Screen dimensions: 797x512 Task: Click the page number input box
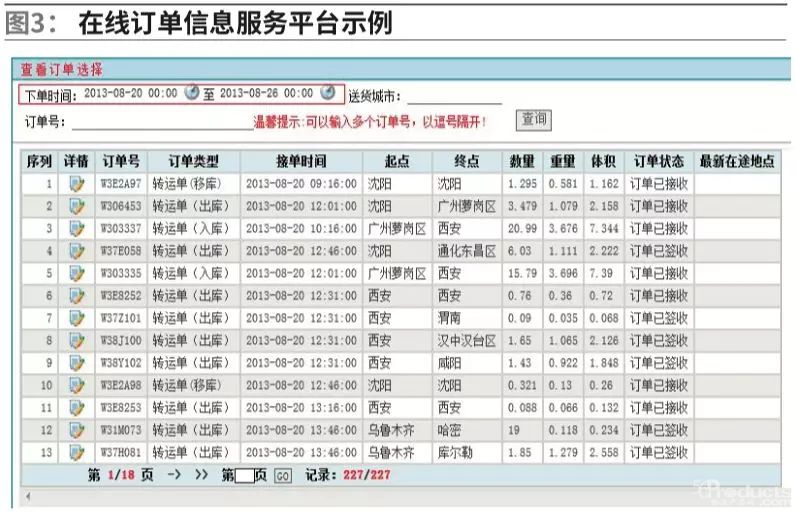[x=244, y=476]
